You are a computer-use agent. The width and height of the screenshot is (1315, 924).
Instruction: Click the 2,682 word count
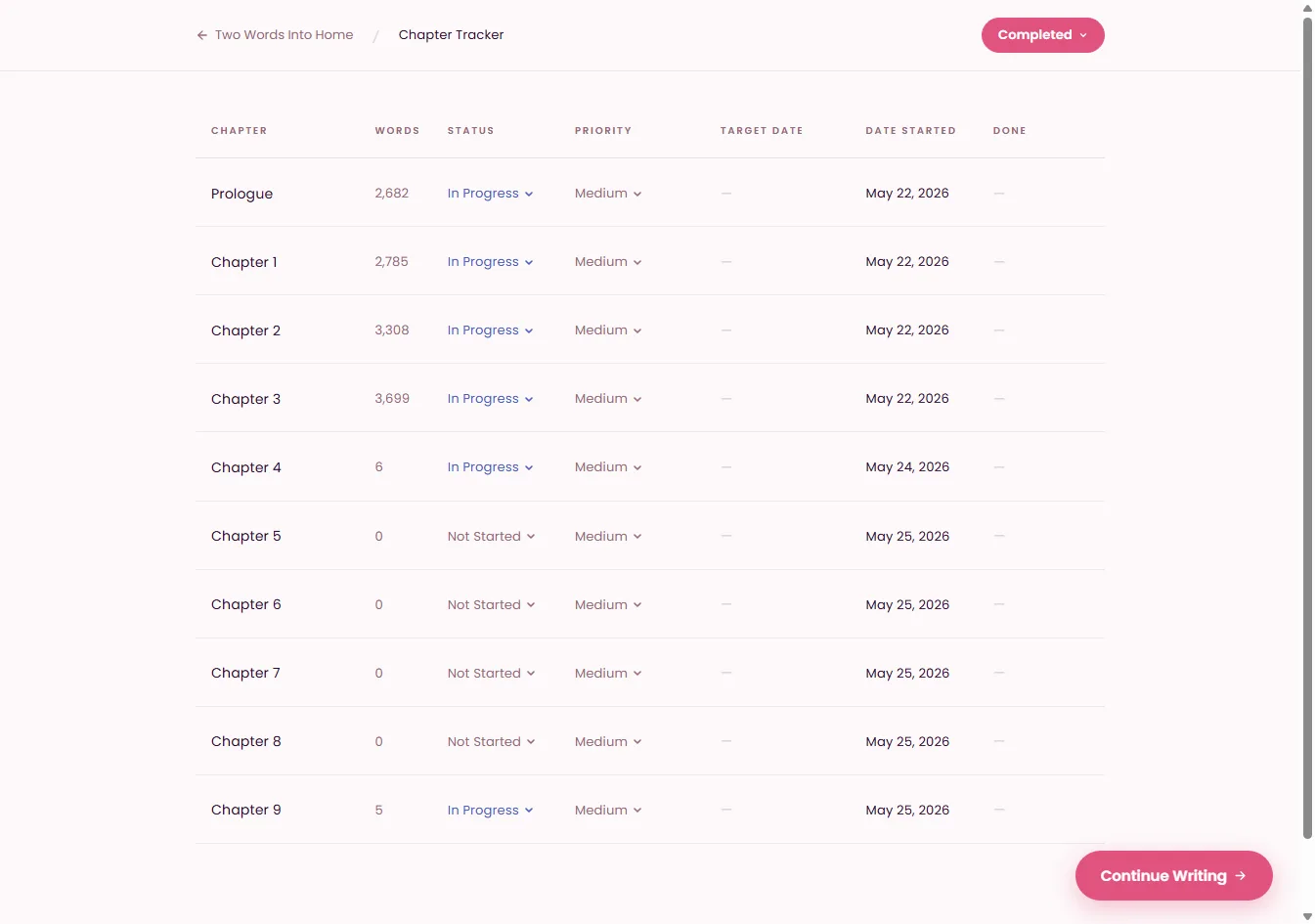pyautogui.click(x=391, y=194)
